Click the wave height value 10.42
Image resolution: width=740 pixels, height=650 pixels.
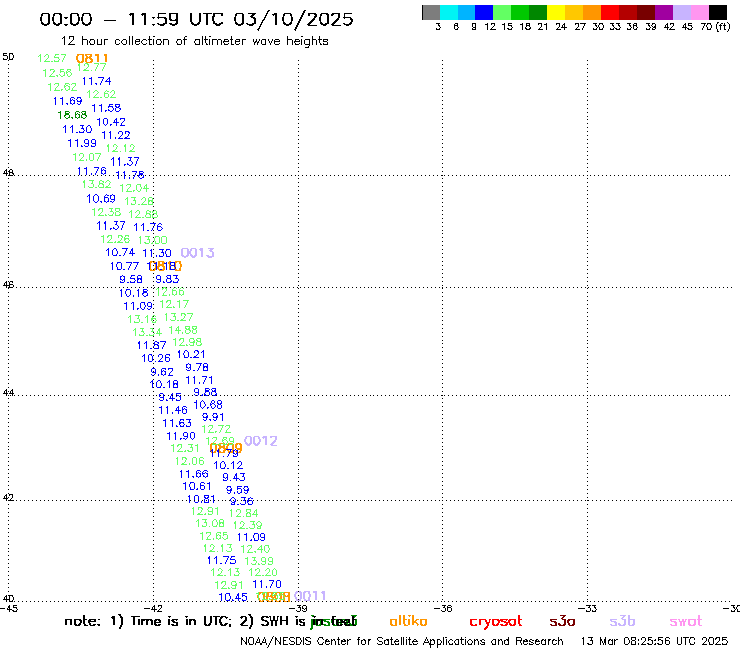pyautogui.click(x=111, y=122)
